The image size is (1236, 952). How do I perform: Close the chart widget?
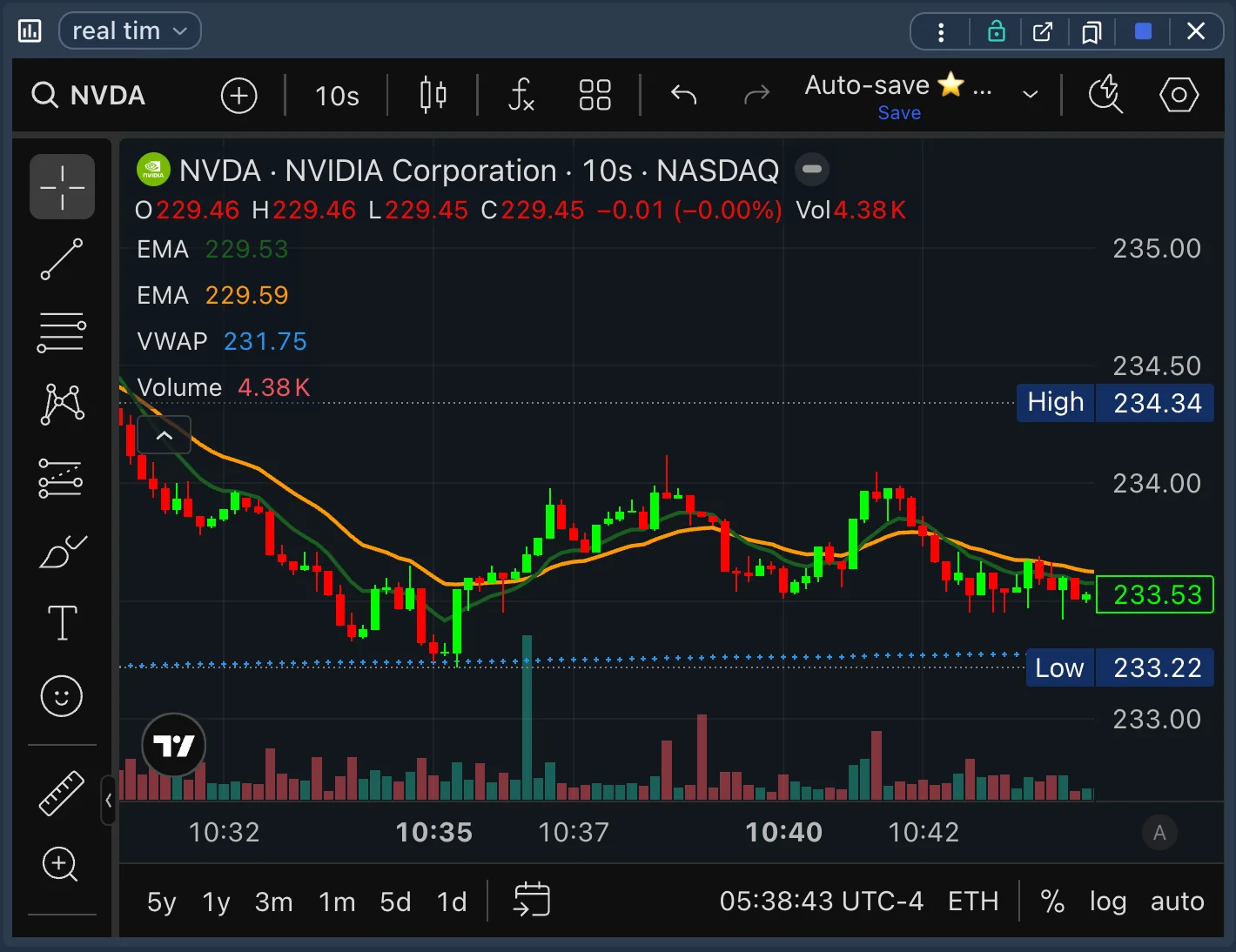(1196, 32)
